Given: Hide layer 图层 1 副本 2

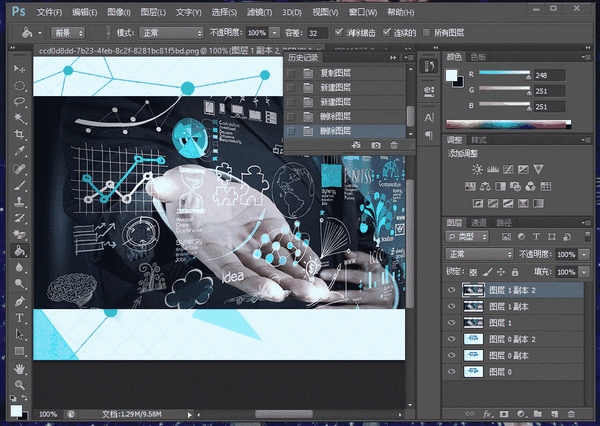Looking at the screenshot, I should tap(452, 290).
